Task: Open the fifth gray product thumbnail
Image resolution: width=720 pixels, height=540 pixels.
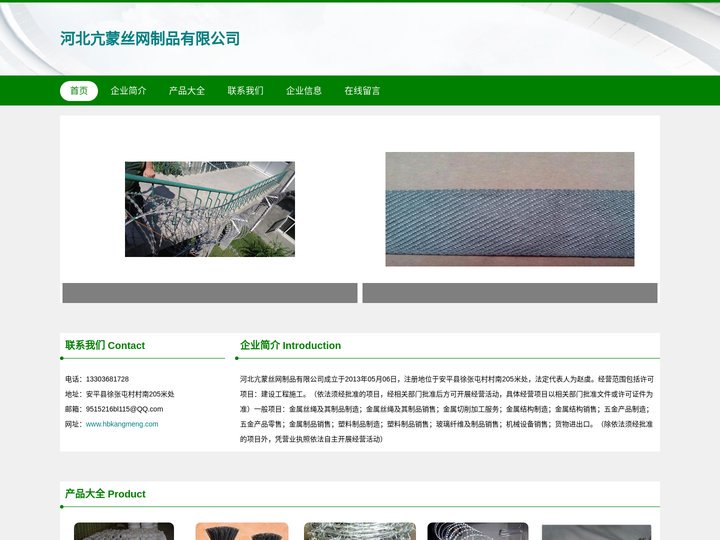Action: click(596, 533)
